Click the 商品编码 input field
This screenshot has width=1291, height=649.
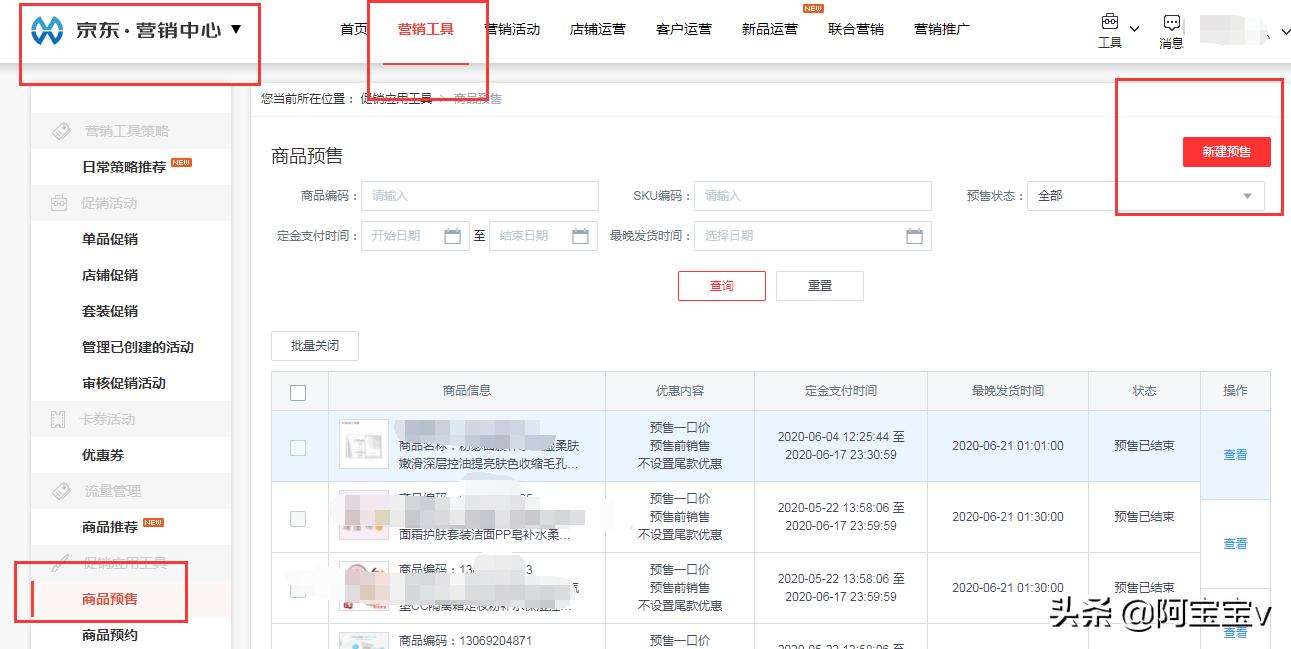pyautogui.click(x=480, y=196)
